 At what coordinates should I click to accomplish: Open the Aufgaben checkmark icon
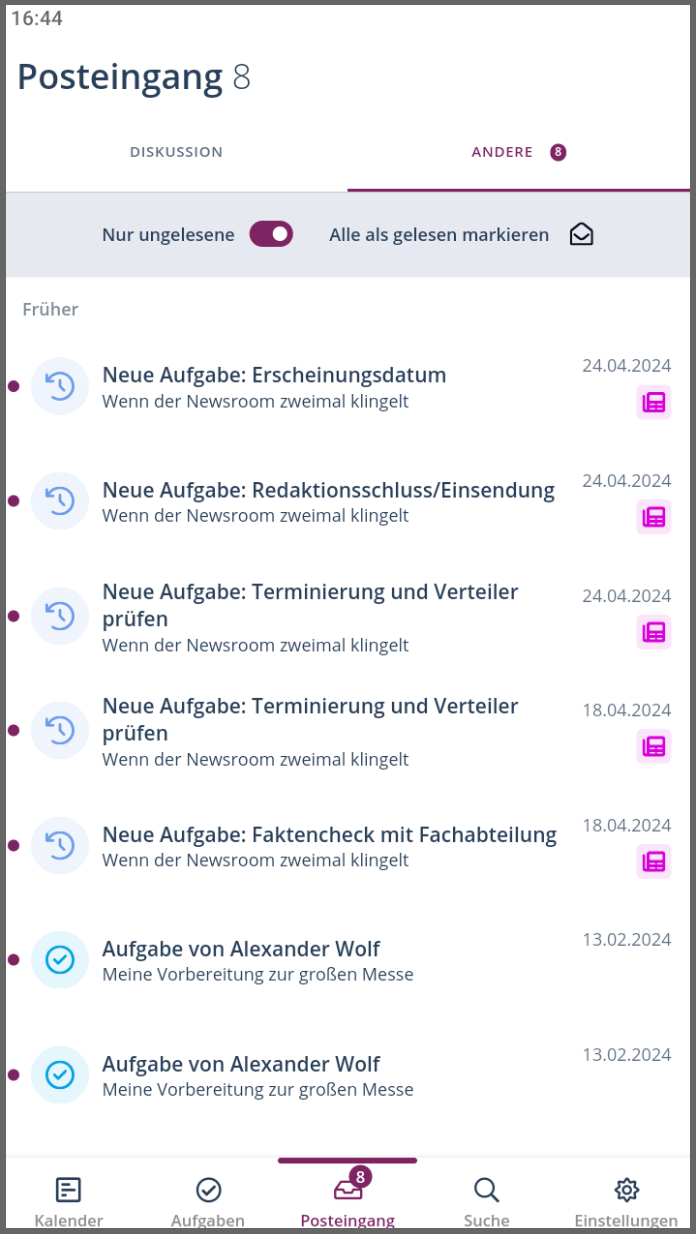coord(208,1190)
